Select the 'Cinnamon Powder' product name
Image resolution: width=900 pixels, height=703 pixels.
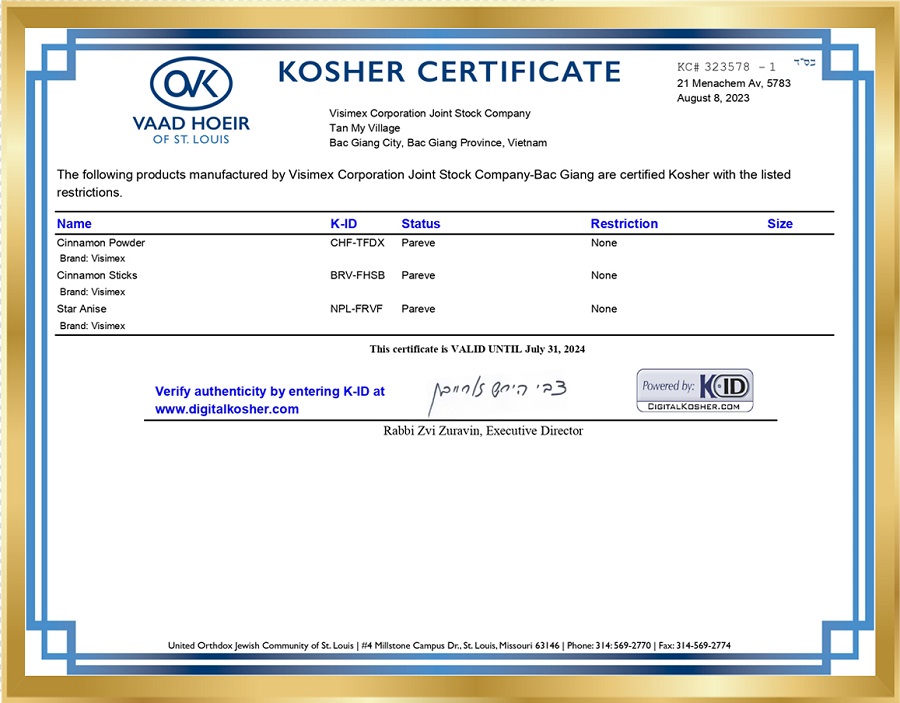100,243
